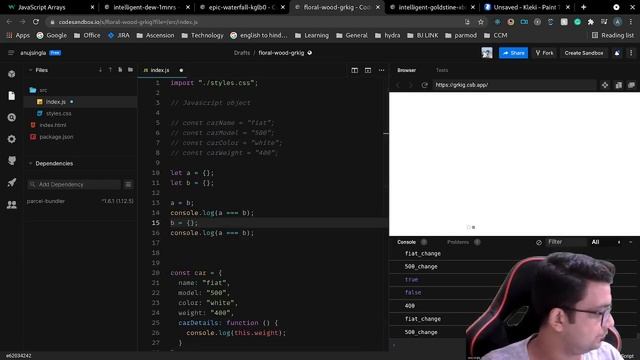Bookmark the page with the star icon
This screenshot has width=640, height=360.
coord(481,22)
